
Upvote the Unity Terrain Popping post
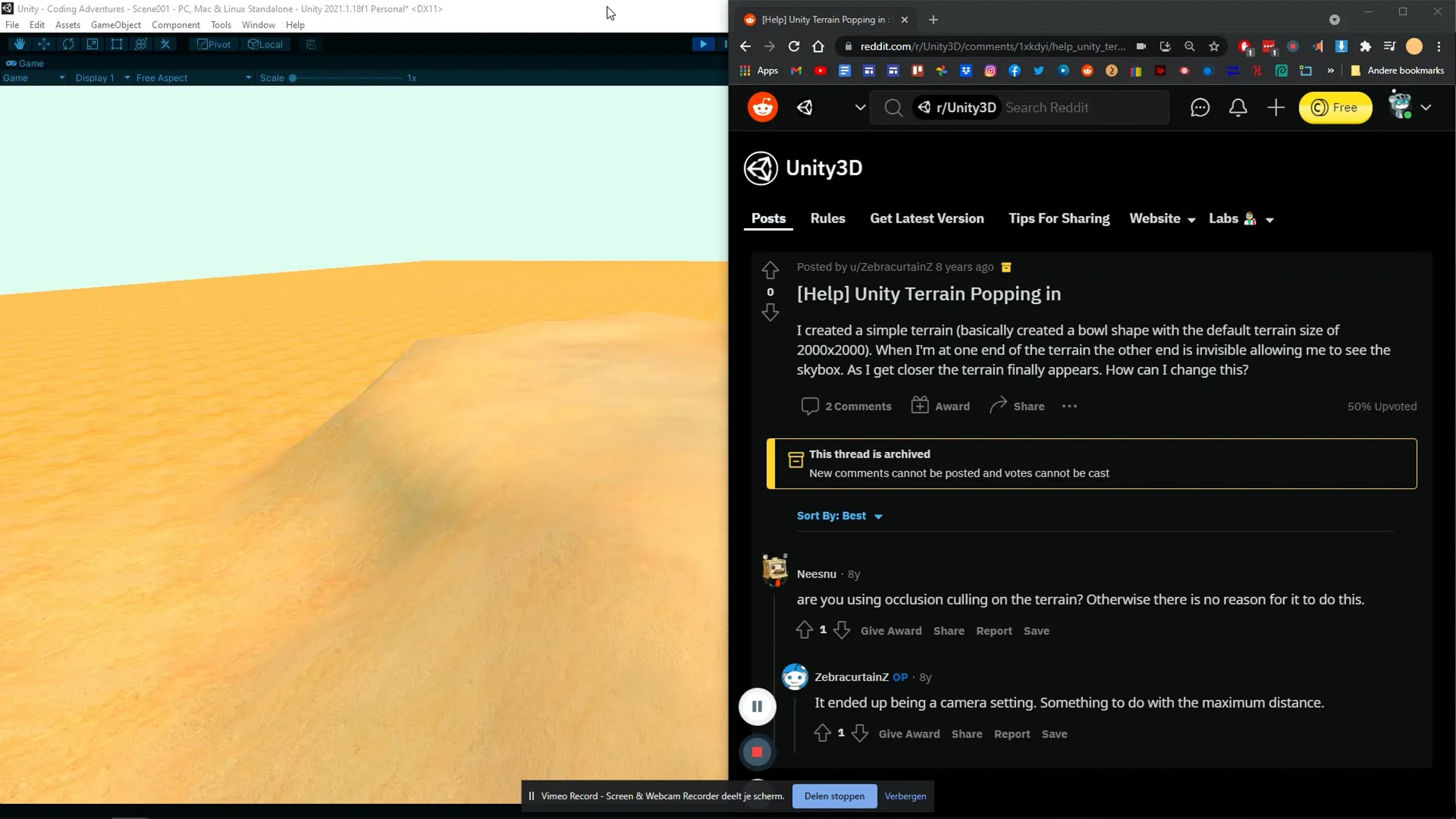pyautogui.click(x=770, y=269)
